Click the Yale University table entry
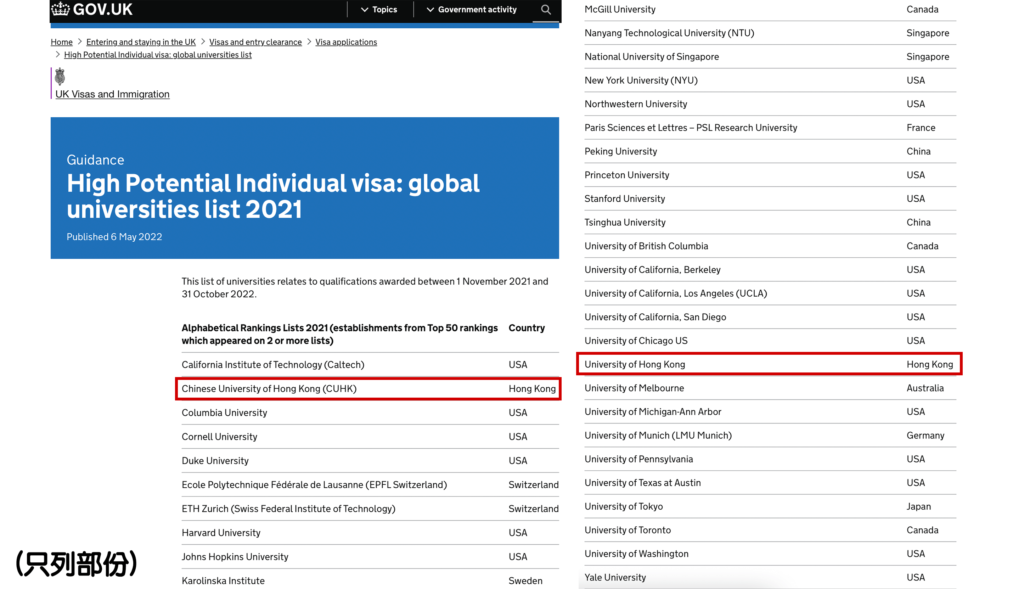1024x589 pixels. point(615,577)
